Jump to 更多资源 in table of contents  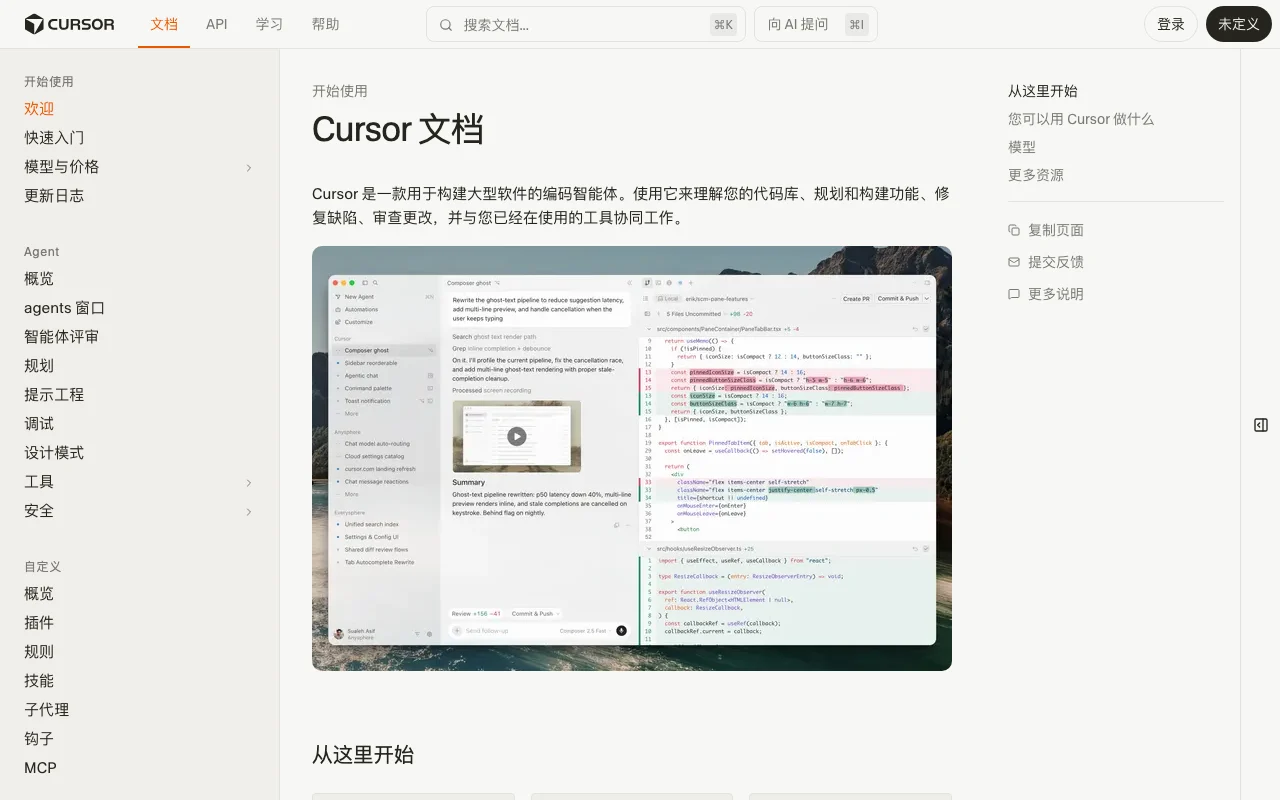click(x=1036, y=175)
